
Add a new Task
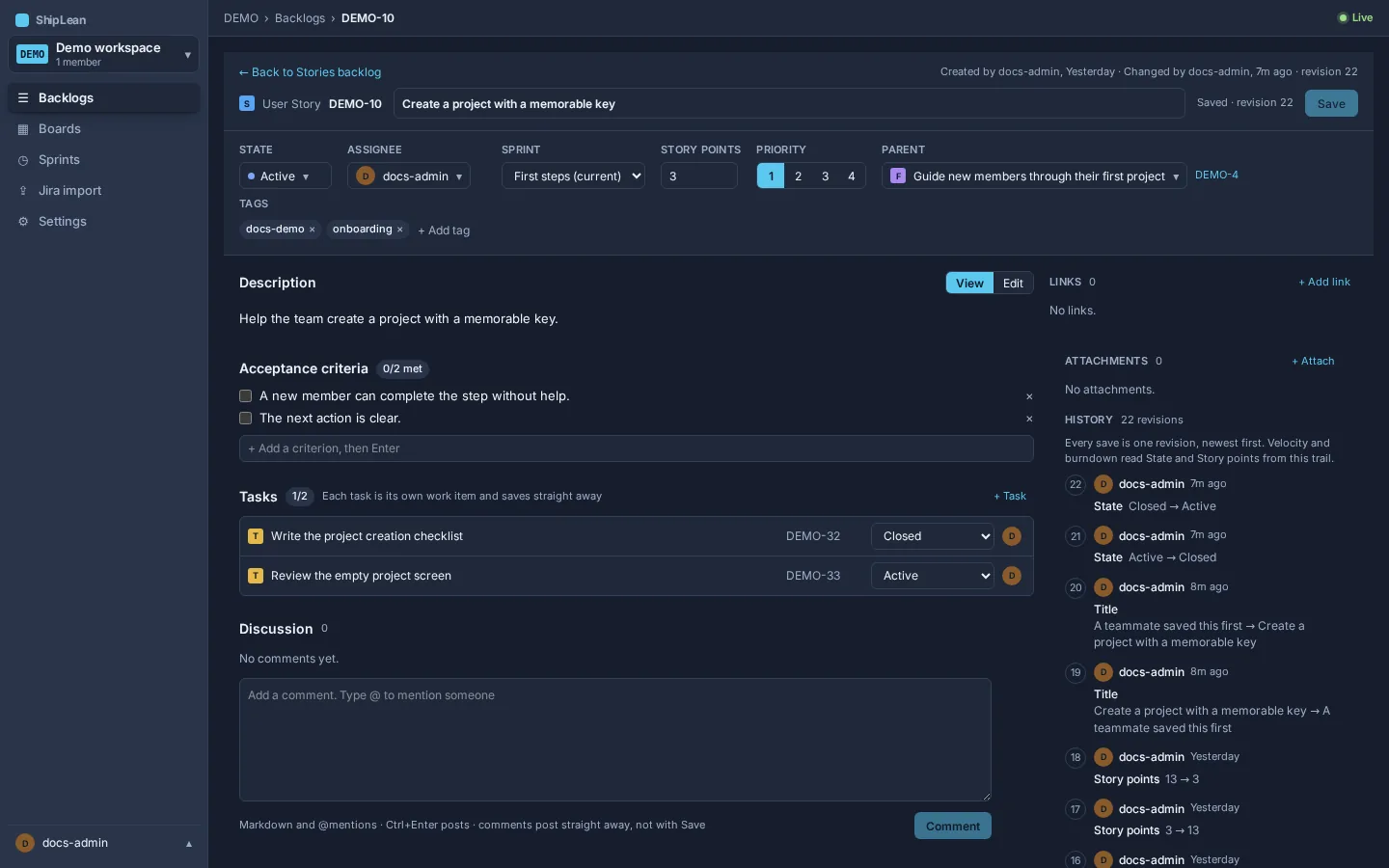[x=1010, y=497]
